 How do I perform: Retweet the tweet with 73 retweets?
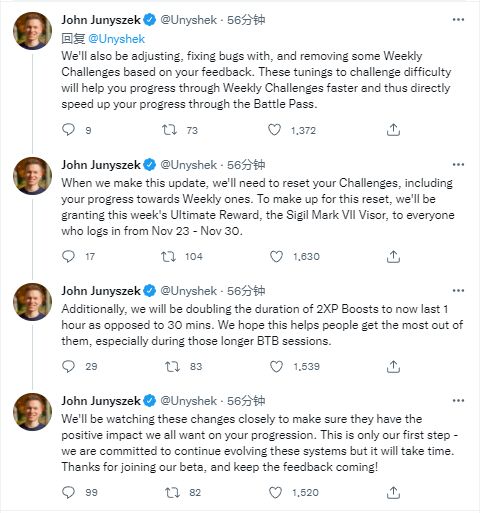(x=169, y=130)
